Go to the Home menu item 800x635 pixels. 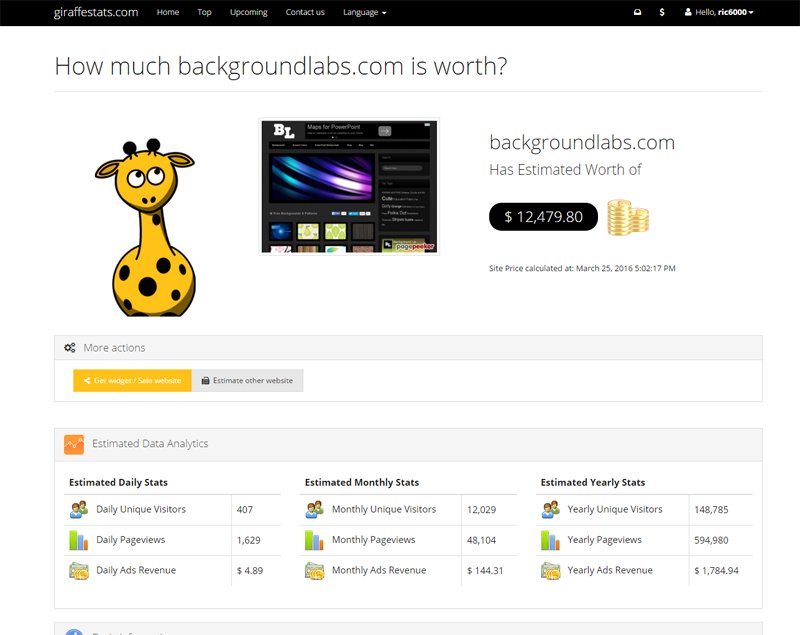(x=167, y=12)
